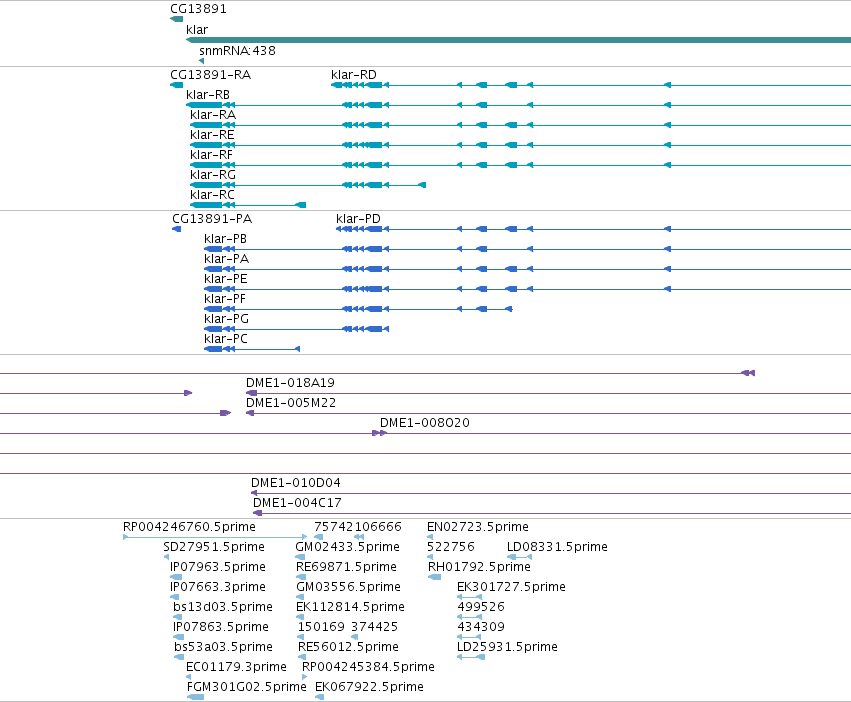Click the DME1-018A19 clone label

[290, 383]
